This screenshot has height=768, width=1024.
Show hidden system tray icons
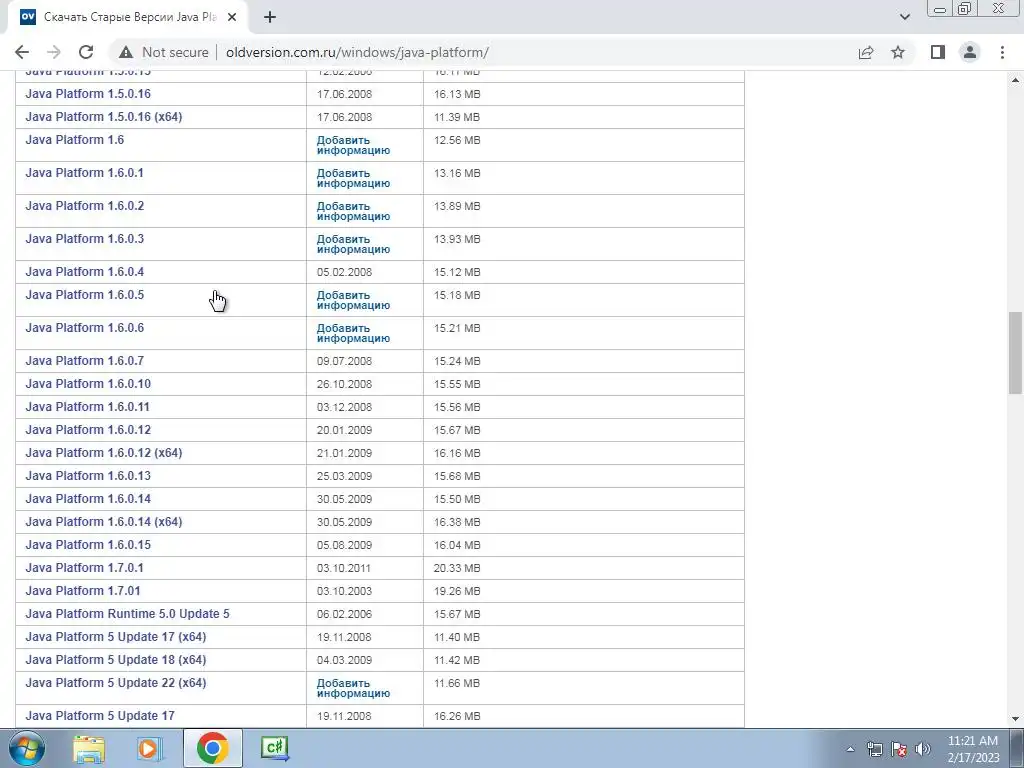[x=850, y=749]
